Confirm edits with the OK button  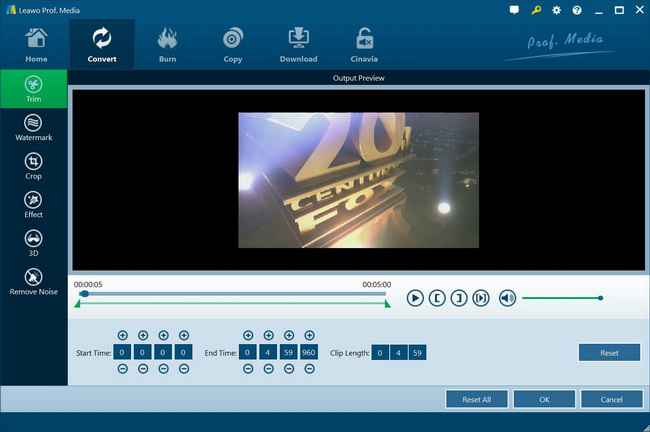[544, 399]
